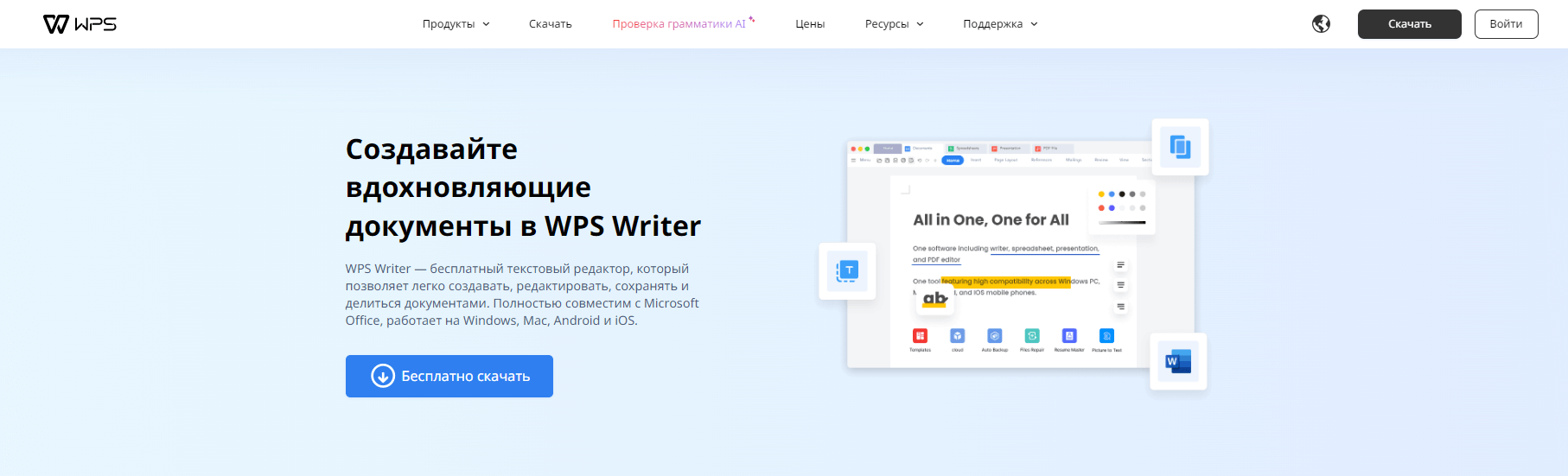Click the WPS logo in the header

(x=80, y=24)
